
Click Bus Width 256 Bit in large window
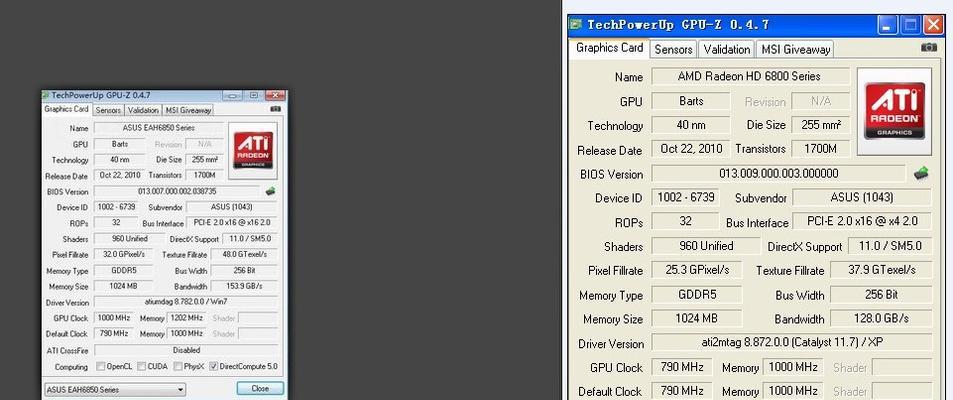pos(881,294)
